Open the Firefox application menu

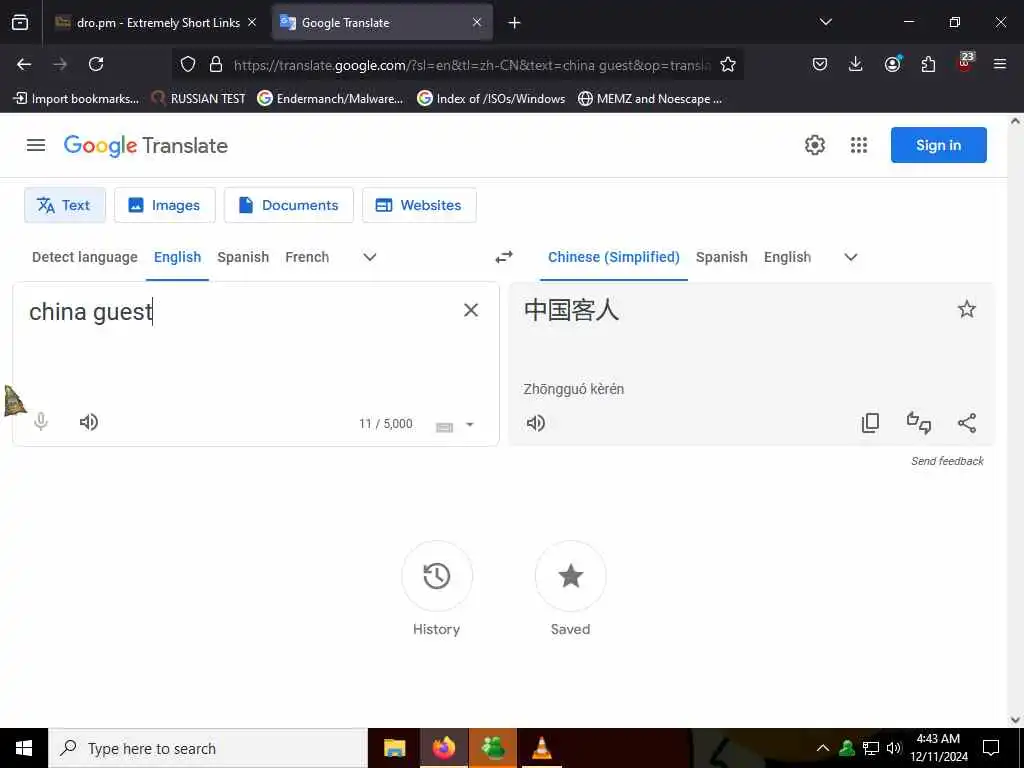point(999,64)
